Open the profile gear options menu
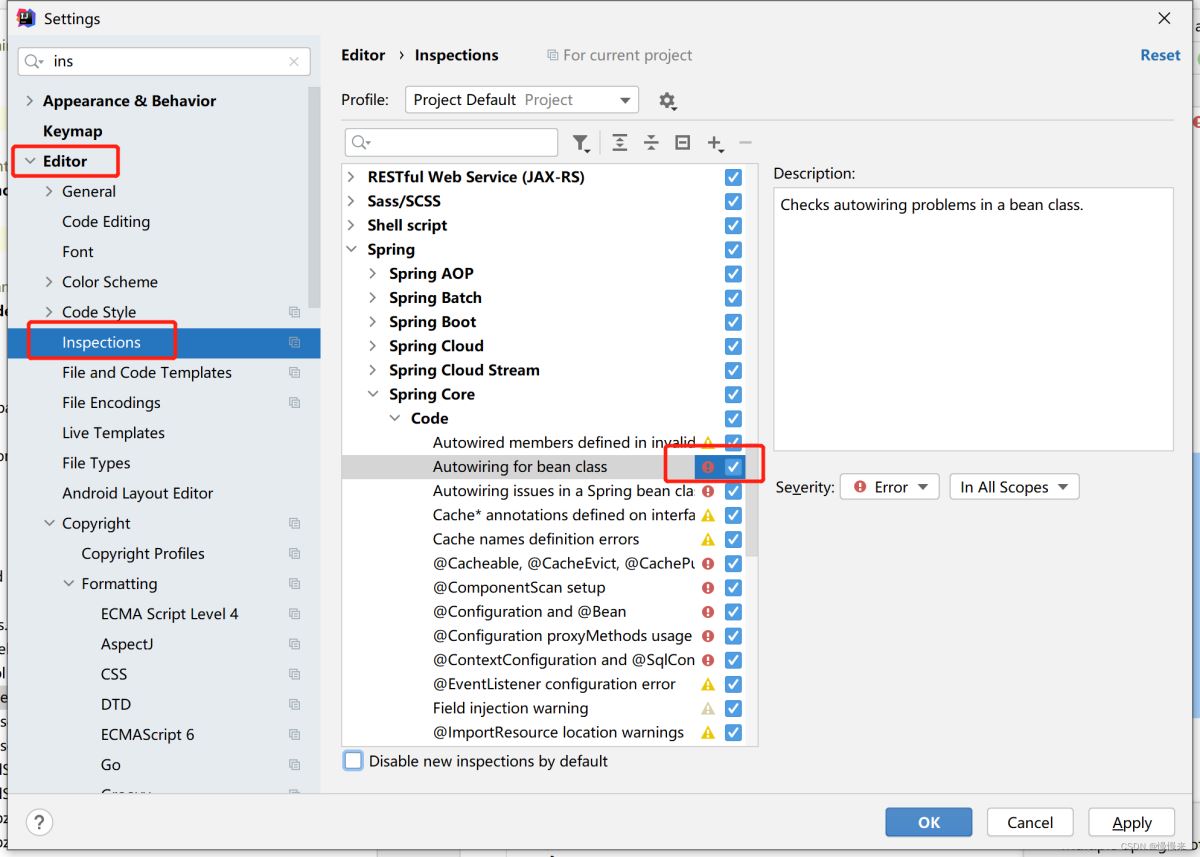This screenshot has height=857, width=1200. (667, 100)
